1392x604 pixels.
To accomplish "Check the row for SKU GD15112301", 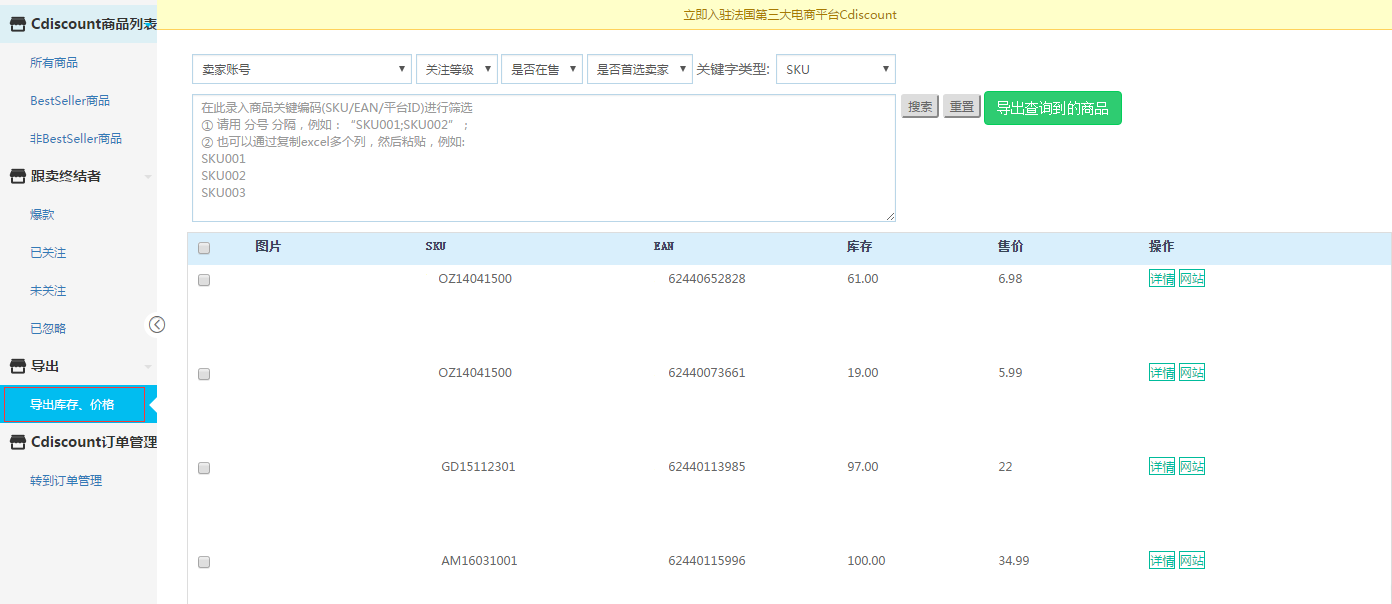I will (x=204, y=468).
